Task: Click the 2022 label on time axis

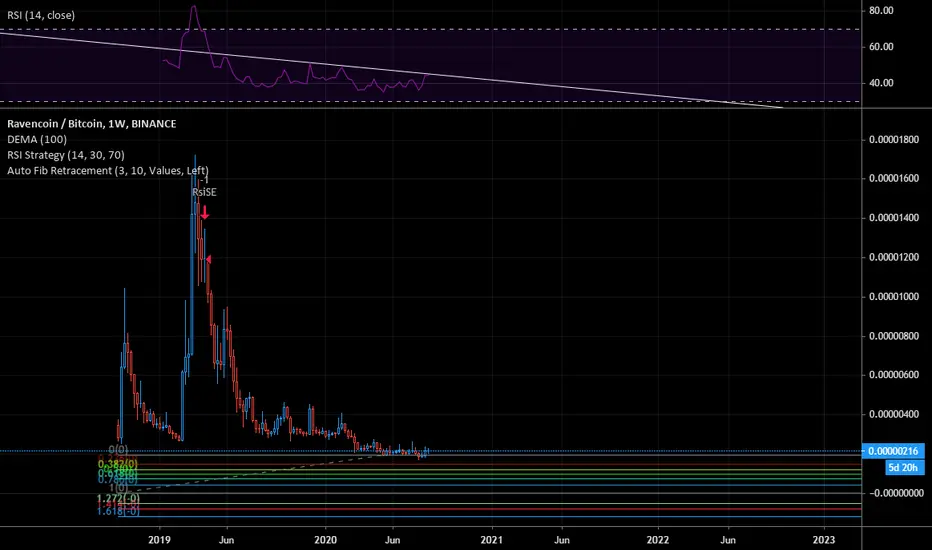Action: (x=657, y=540)
